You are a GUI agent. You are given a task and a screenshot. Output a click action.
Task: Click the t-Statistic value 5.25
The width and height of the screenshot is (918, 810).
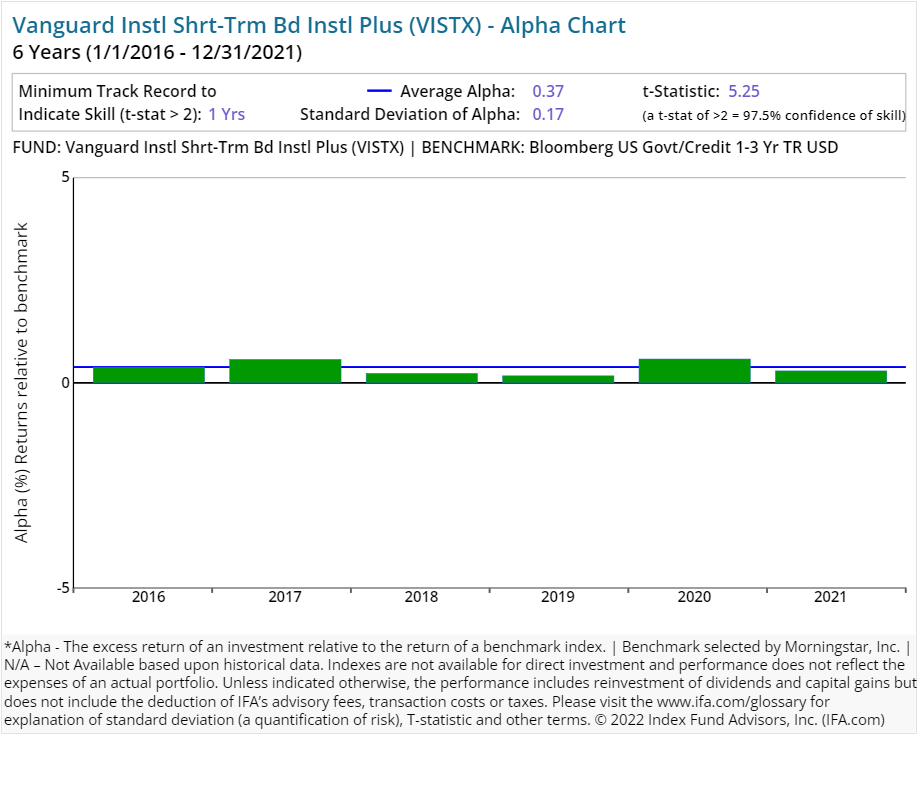pyautogui.click(x=744, y=91)
